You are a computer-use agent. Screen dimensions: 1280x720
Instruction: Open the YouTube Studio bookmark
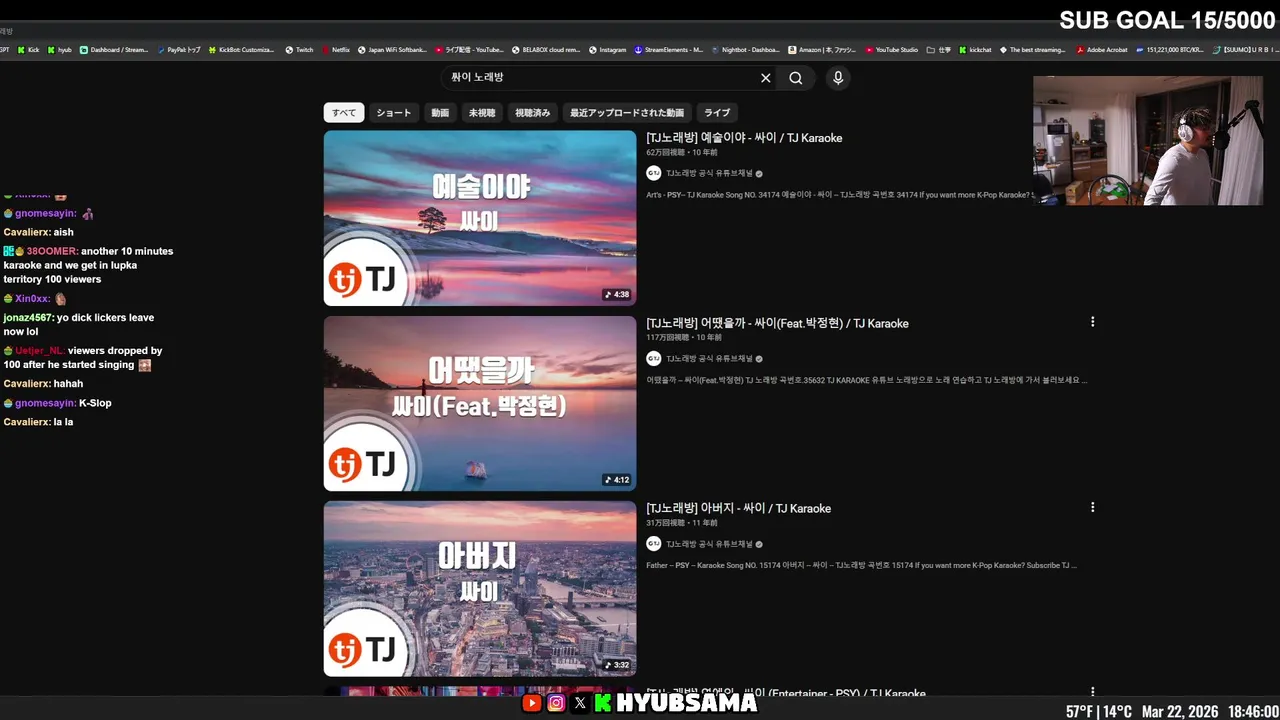tap(892, 49)
